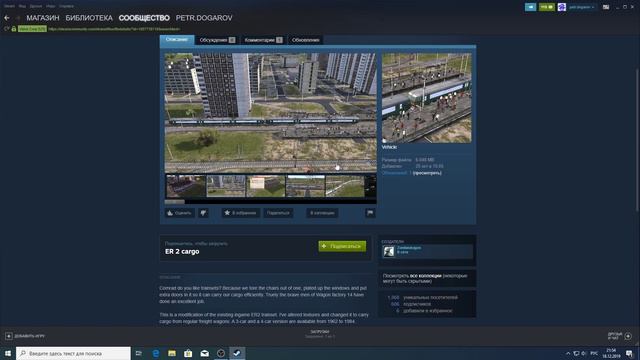The height and width of the screenshot is (360, 640).
Task: Open the green notifications envelope button
Action: click(x=547, y=7)
